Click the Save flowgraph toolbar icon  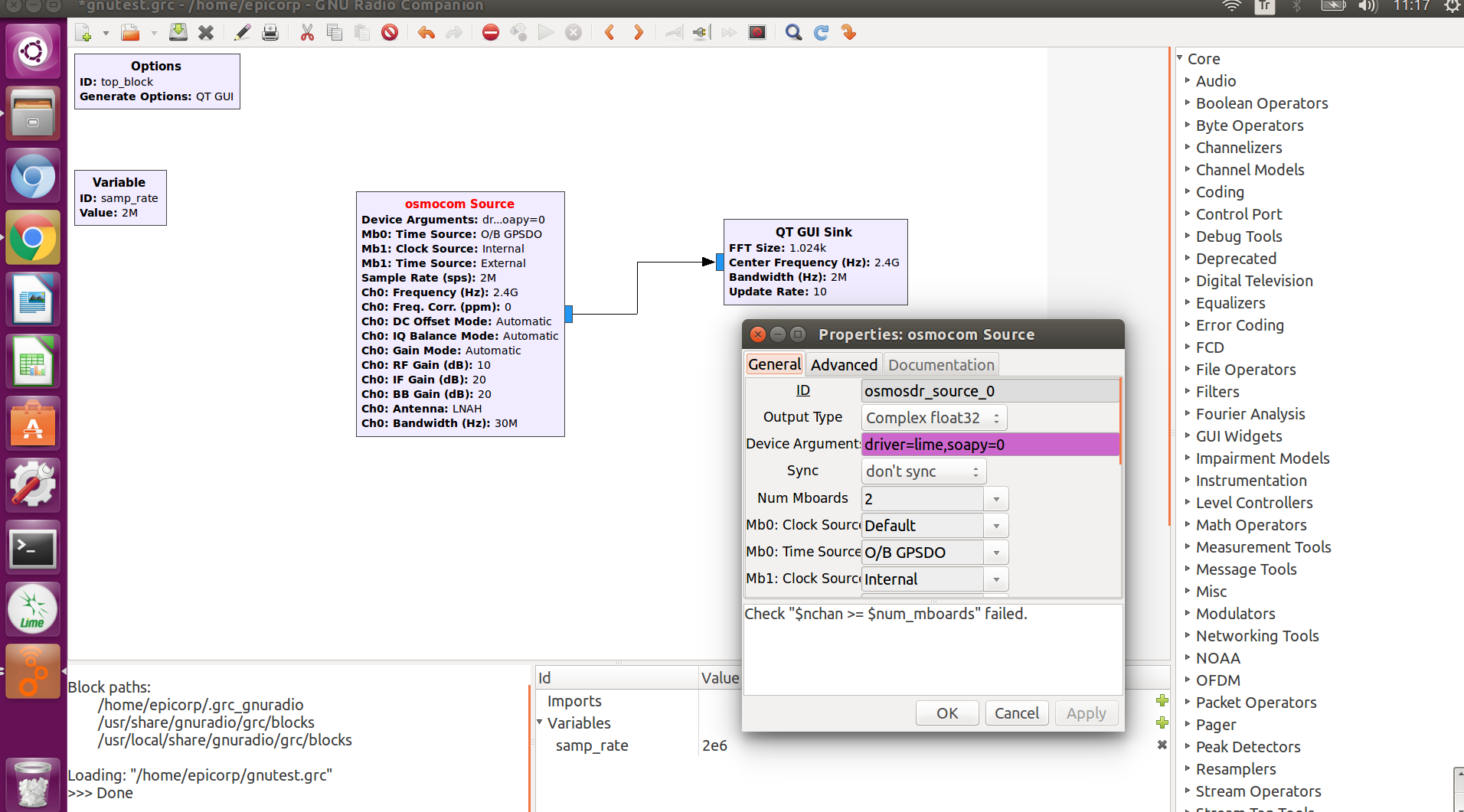tap(178, 32)
